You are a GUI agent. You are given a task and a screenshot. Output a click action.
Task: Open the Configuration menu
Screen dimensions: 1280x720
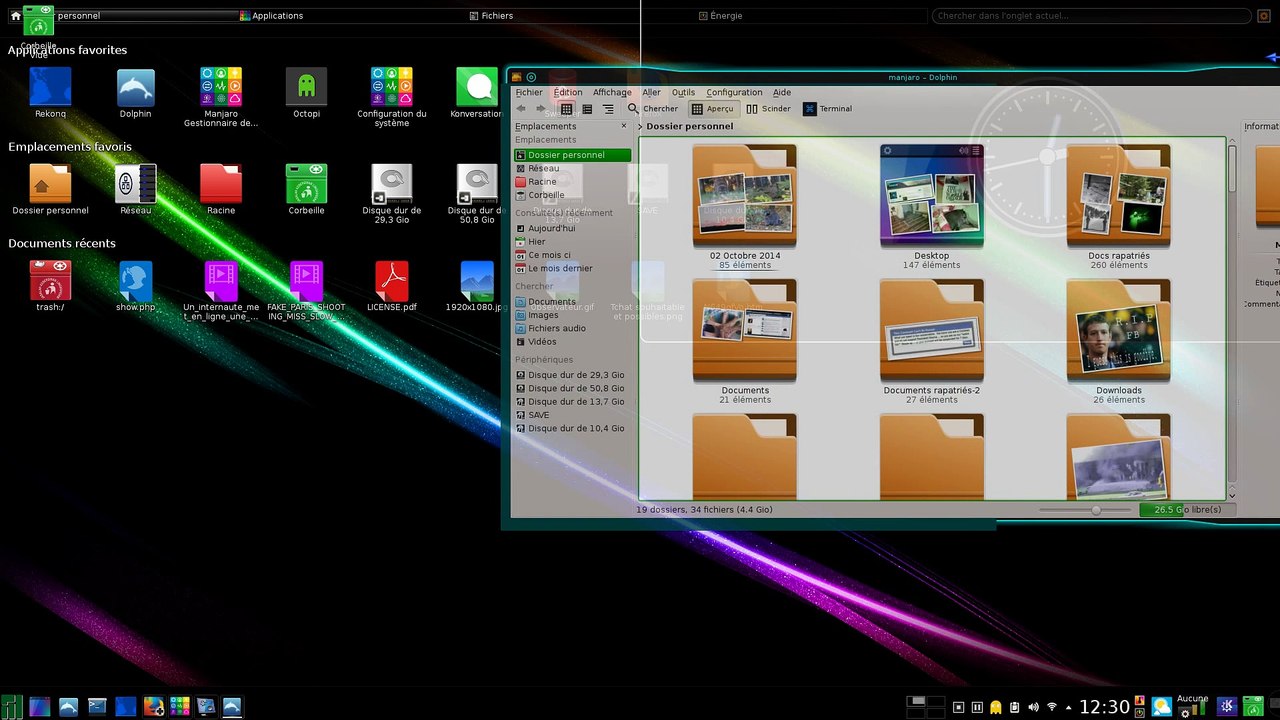point(734,92)
